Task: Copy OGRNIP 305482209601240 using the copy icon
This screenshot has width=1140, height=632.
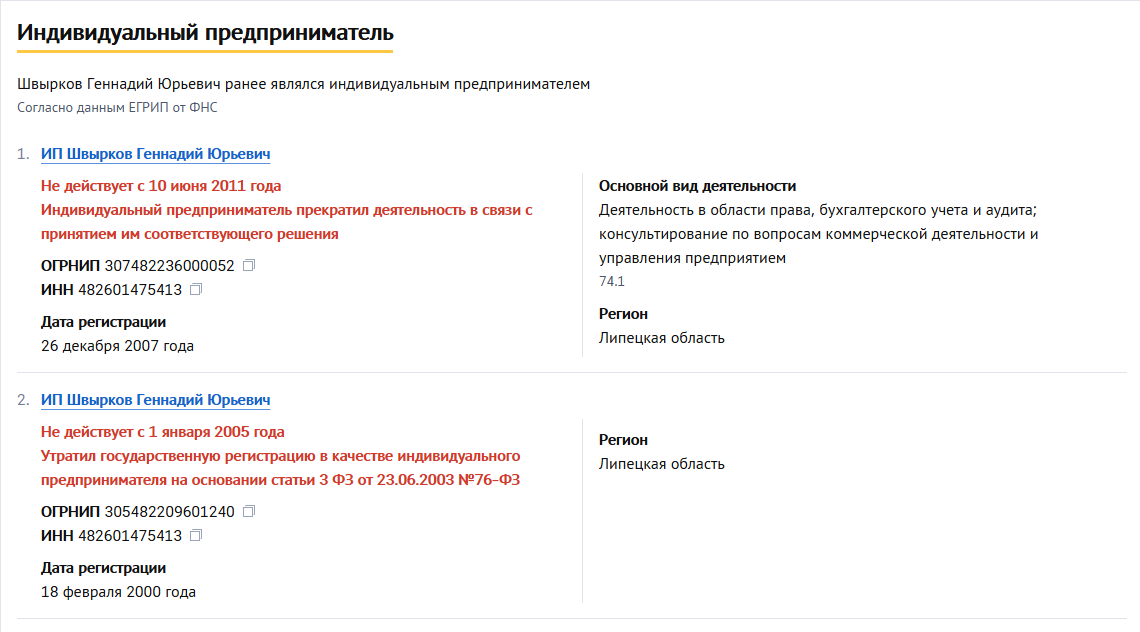Action: tap(249, 511)
